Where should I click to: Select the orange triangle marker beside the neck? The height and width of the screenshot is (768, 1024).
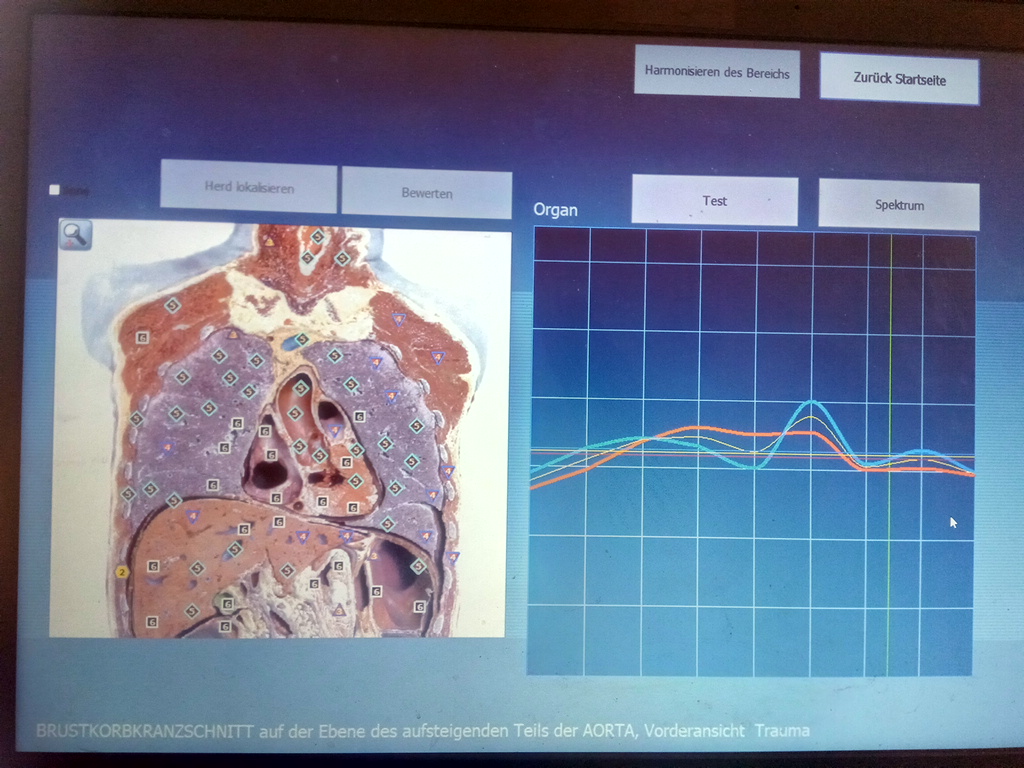pyautogui.click(x=269, y=241)
